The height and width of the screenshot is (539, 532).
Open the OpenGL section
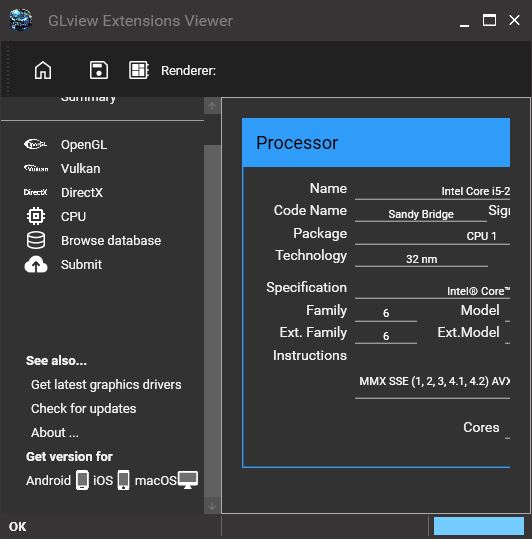[84, 145]
